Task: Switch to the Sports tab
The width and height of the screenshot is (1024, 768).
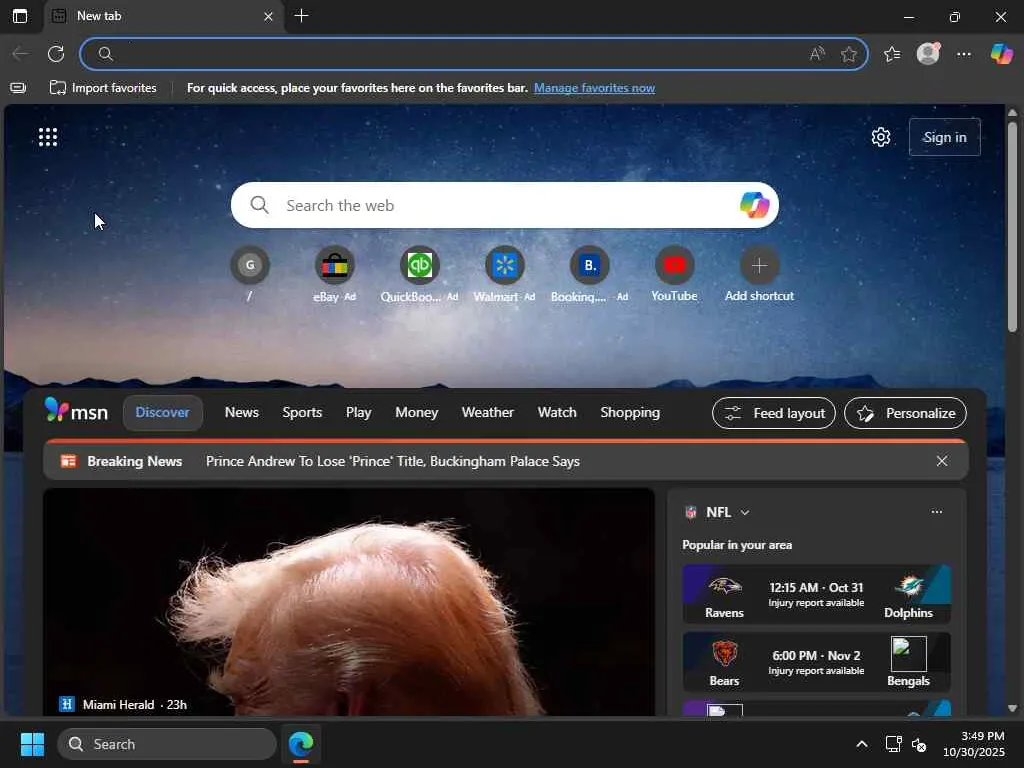Action: 302,413
